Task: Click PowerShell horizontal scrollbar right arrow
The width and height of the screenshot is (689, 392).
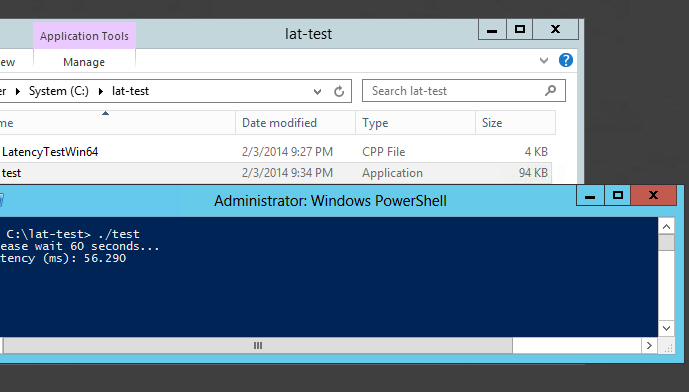Action: pos(649,346)
